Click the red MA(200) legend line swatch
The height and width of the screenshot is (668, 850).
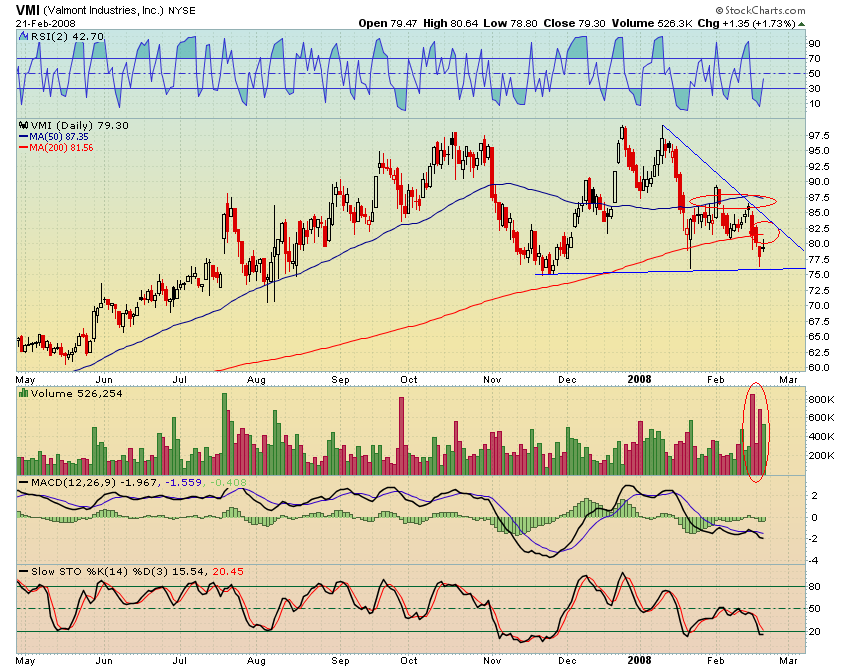tap(24, 147)
